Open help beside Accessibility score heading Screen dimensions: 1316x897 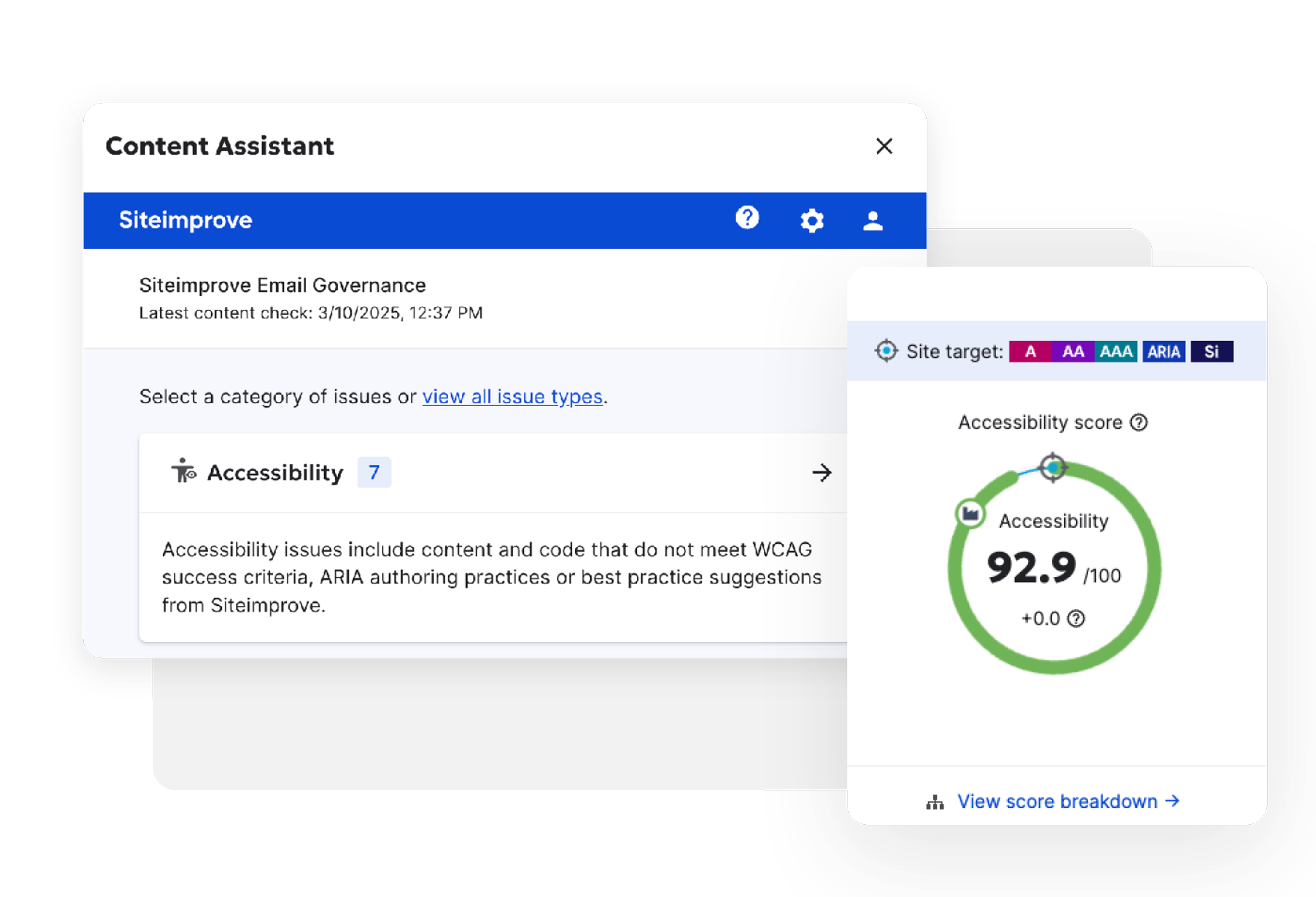click(x=1139, y=423)
